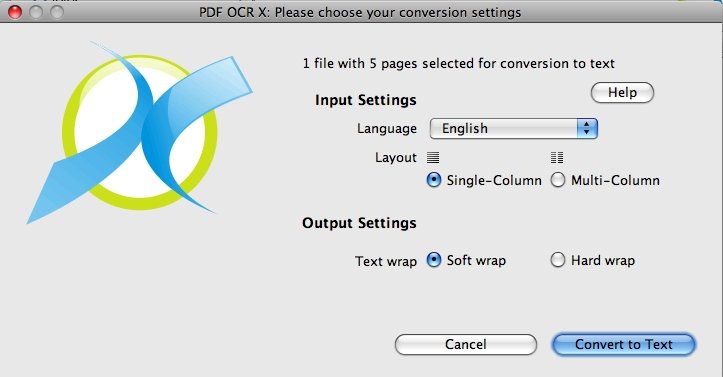This screenshot has height=377, width=723.
Task: Choose Hard wrap for text wrap
Action: [557, 260]
